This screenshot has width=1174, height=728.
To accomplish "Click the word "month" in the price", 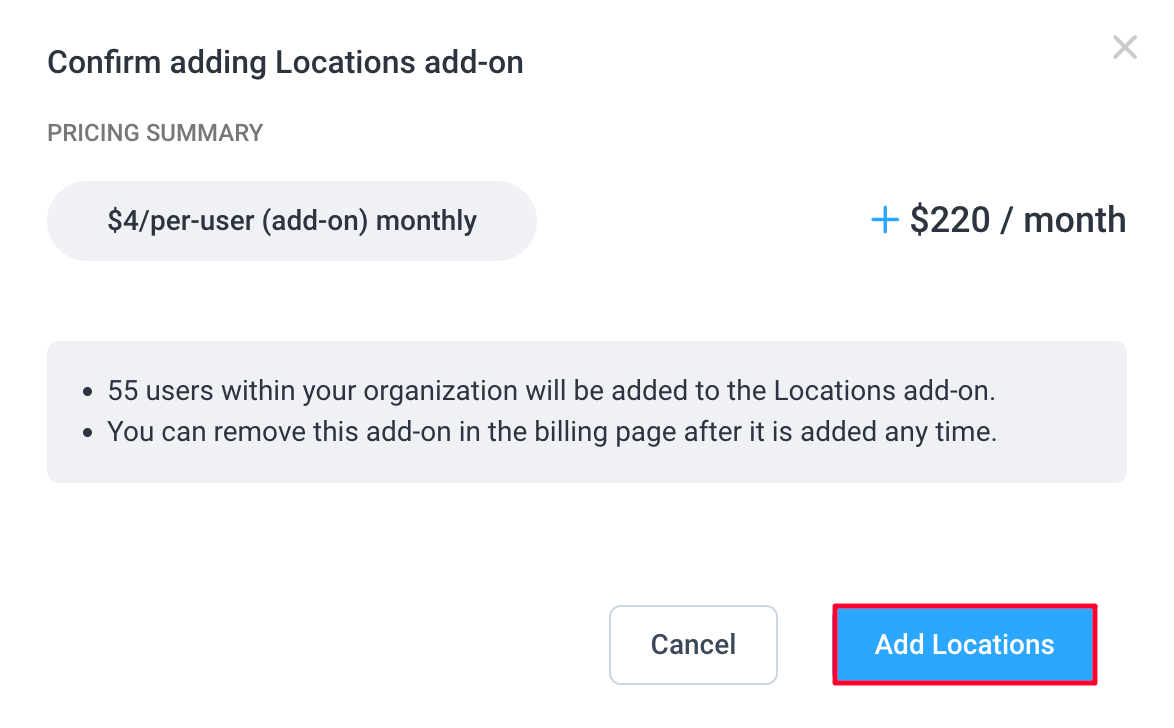I will click(1075, 221).
